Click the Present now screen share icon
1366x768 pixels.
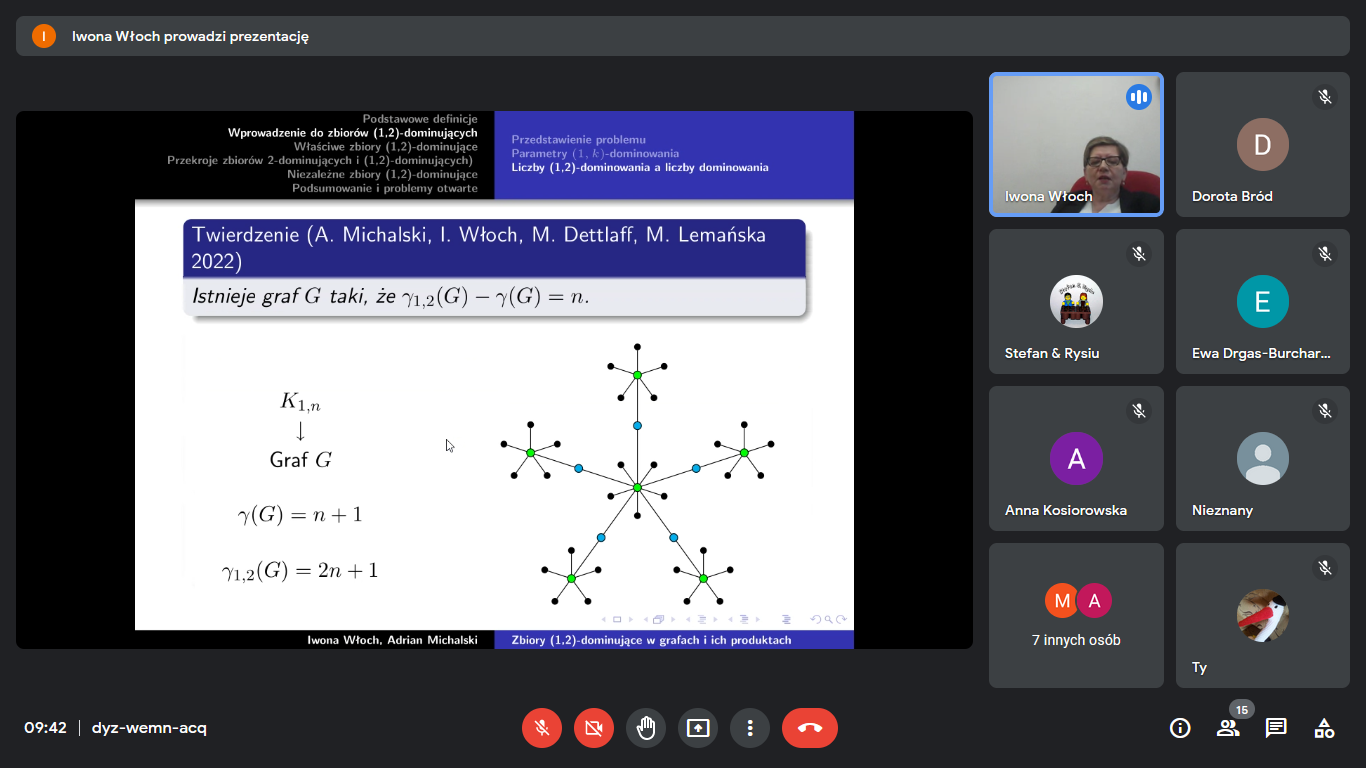(698, 728)
